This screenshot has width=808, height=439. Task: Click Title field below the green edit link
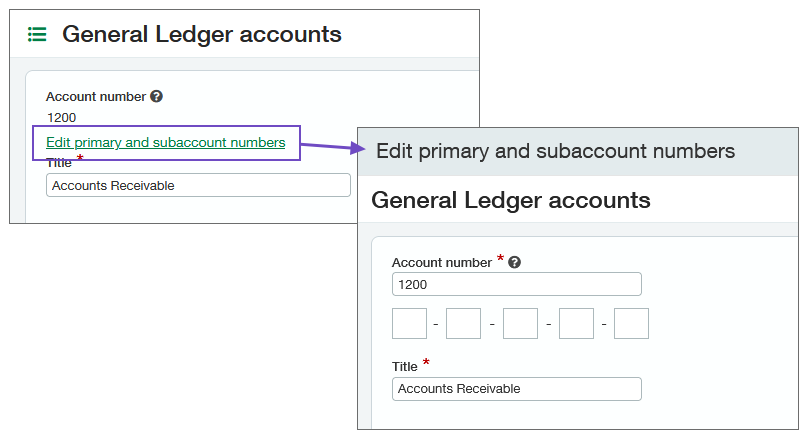198,185
